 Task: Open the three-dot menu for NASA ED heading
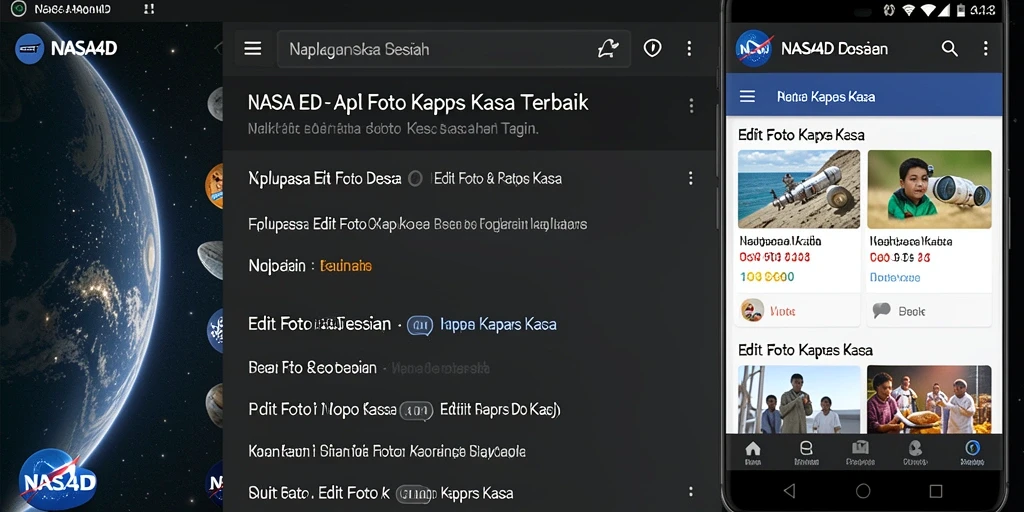pos(691,106)
